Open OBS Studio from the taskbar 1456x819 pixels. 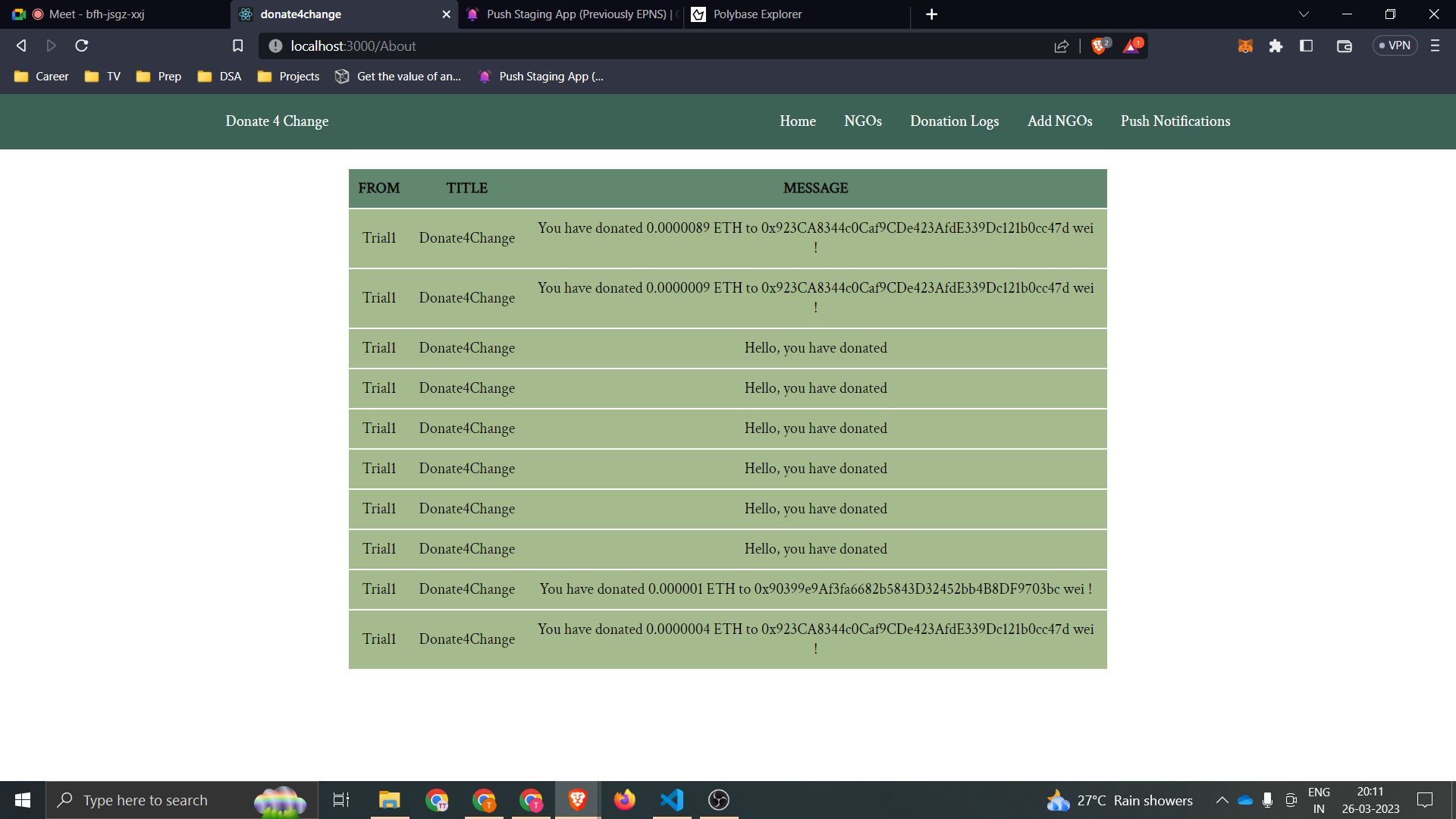point(719,800)
